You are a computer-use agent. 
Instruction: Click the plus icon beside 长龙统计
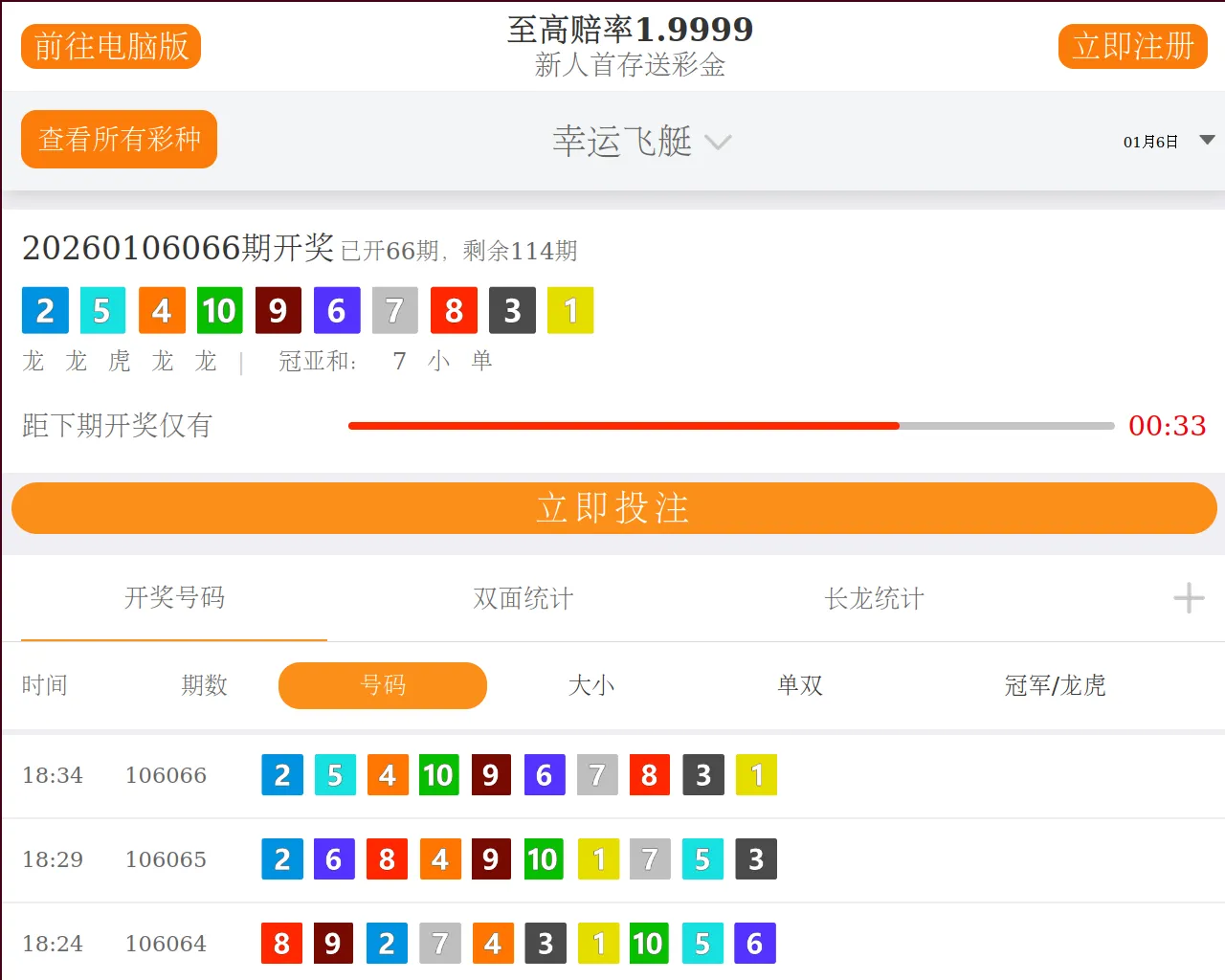[1188, 598]
